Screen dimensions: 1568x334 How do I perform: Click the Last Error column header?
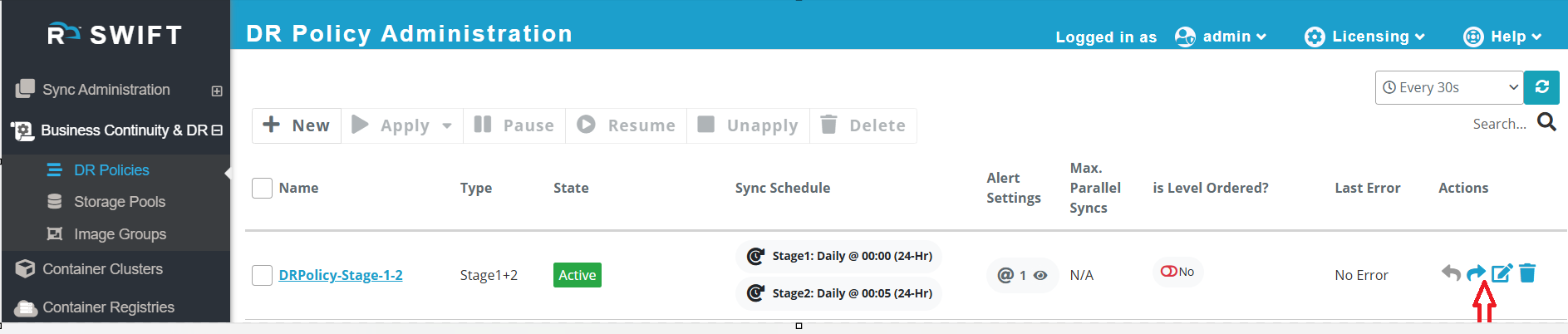pos(1367,188)
